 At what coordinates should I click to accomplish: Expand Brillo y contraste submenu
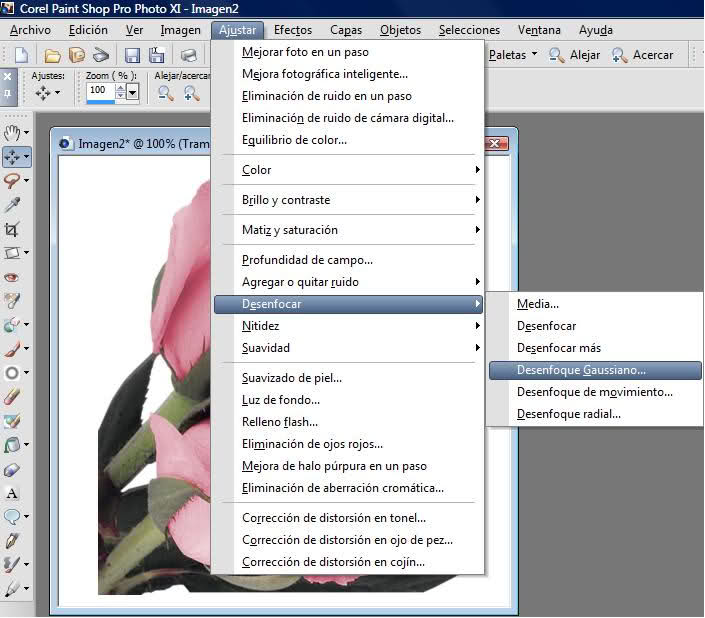[348, 200]
